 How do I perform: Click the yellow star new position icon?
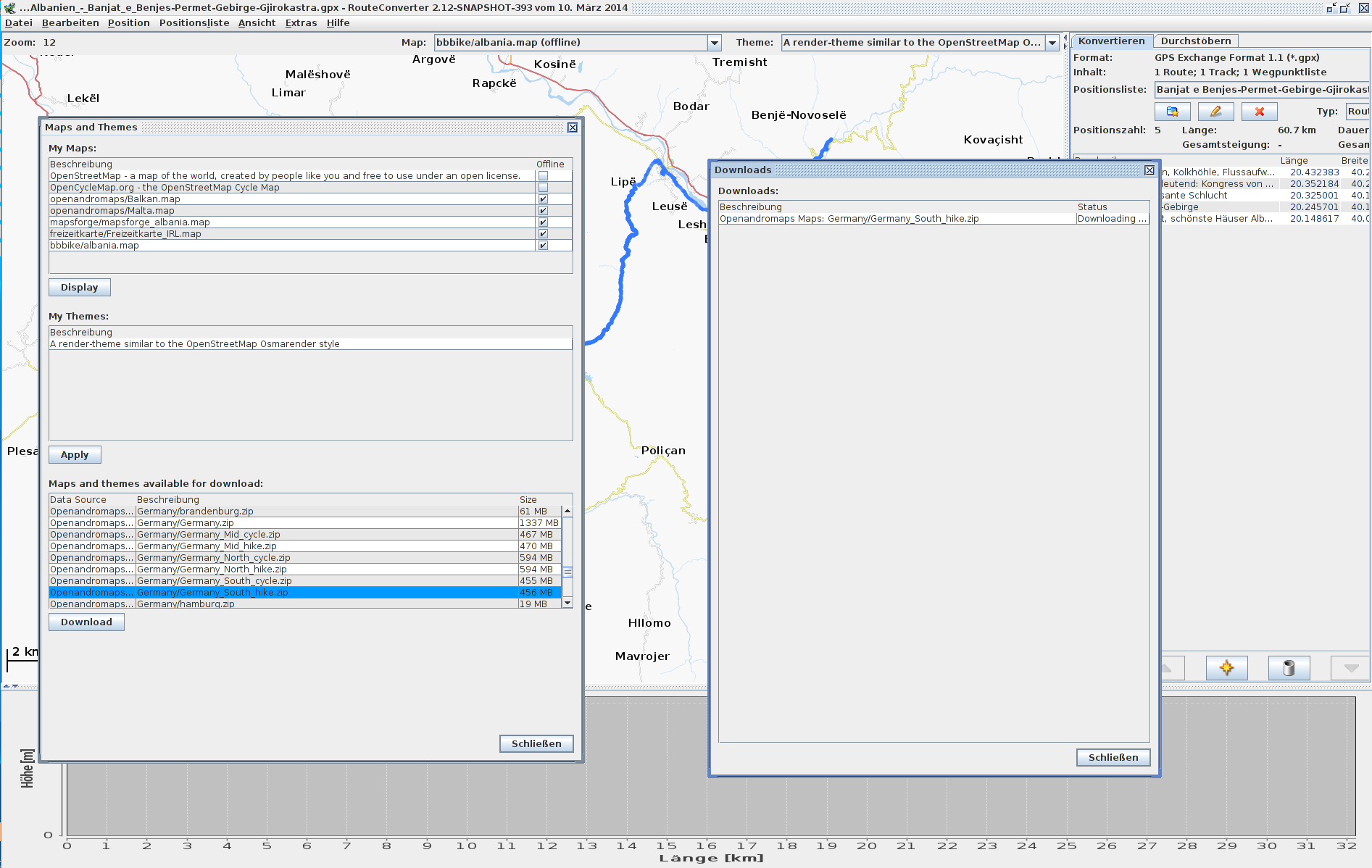(1226, 667)
